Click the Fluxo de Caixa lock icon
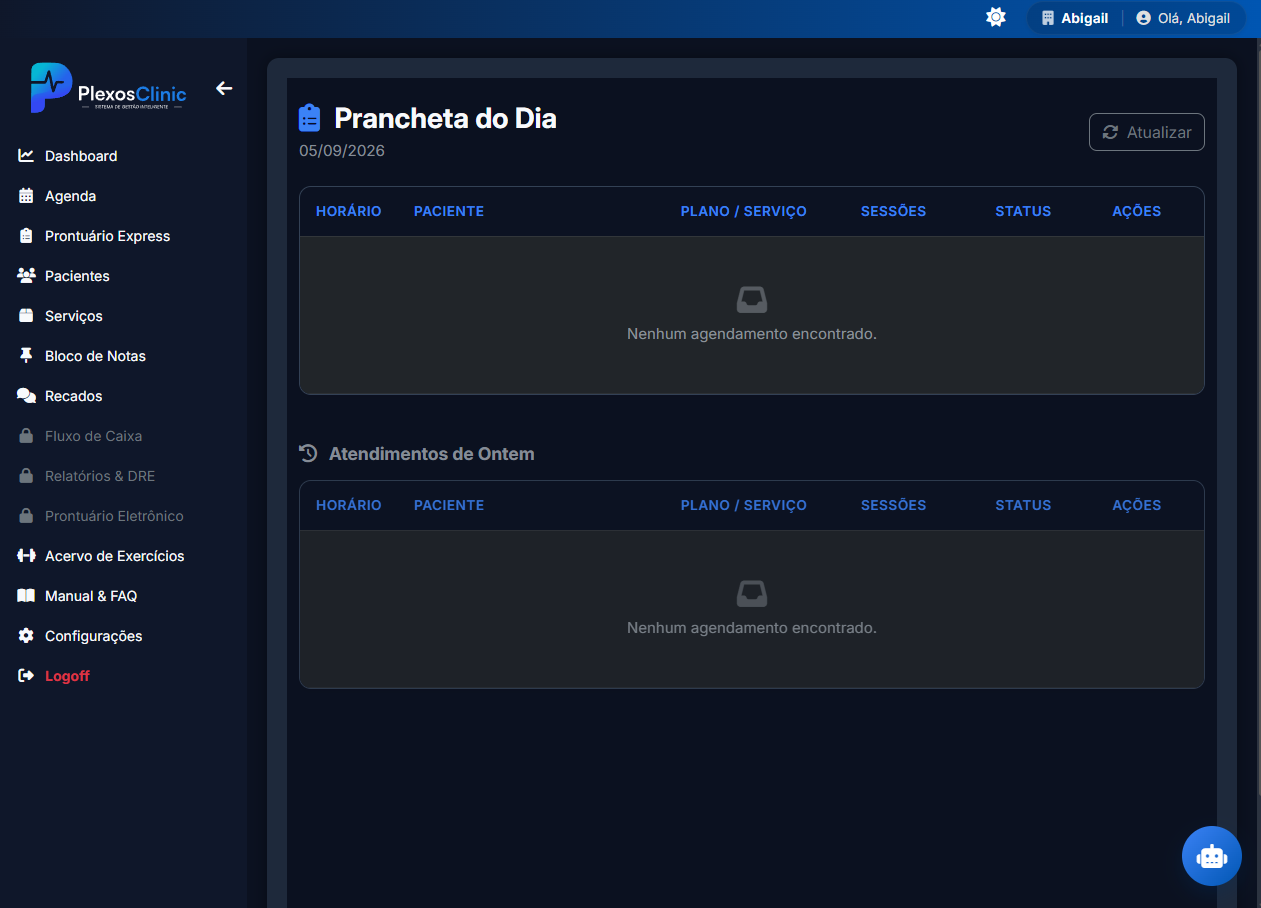Image resolution: width=1261 pixels, height=908 pixels. pyautogui.click(x=26, y=436)
